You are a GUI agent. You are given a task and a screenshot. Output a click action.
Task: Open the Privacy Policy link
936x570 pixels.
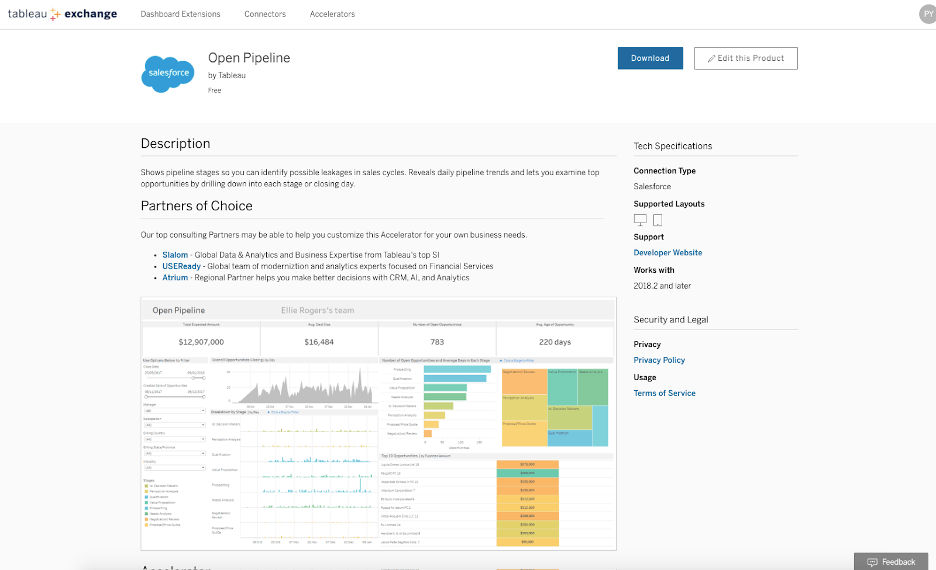pos(659,360)
